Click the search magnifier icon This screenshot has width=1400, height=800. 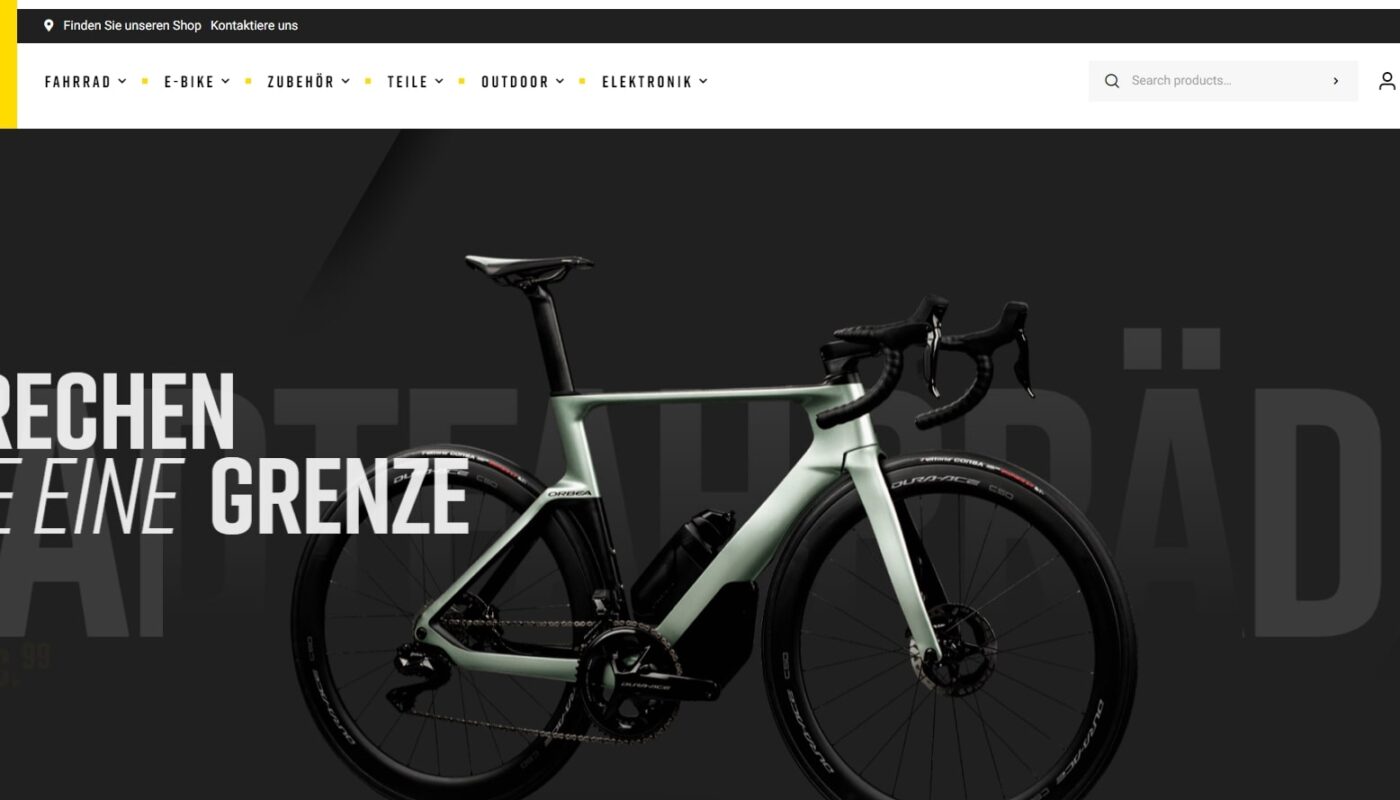(1112, 81)
